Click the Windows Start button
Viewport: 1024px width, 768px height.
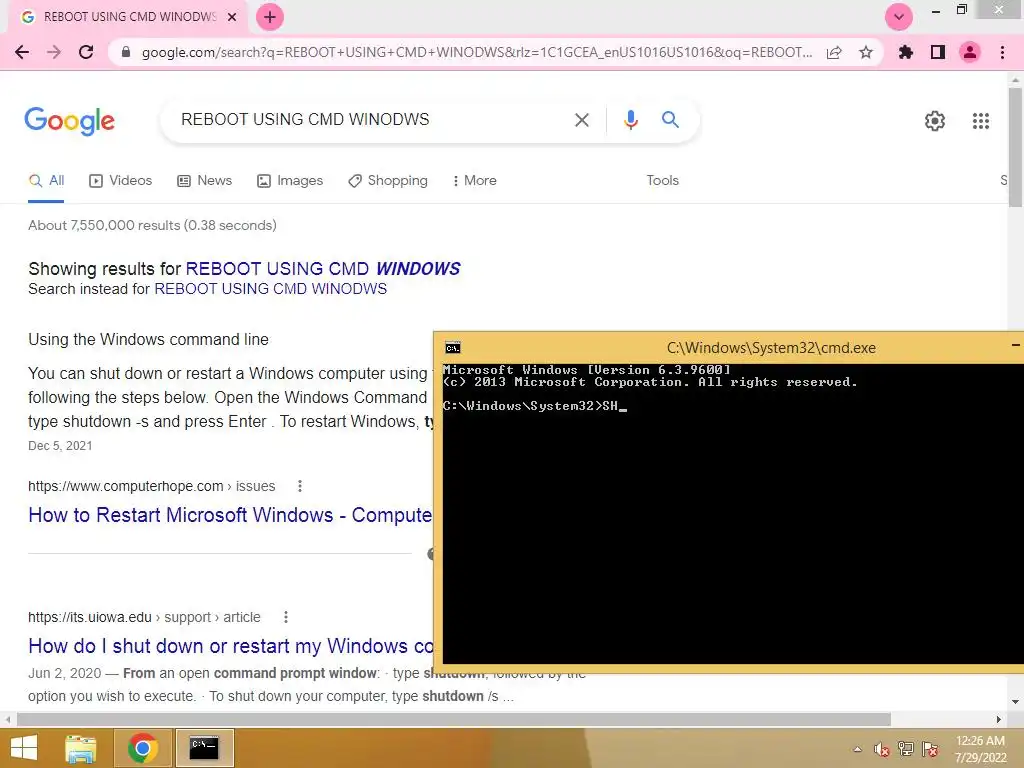click(24, 748)
